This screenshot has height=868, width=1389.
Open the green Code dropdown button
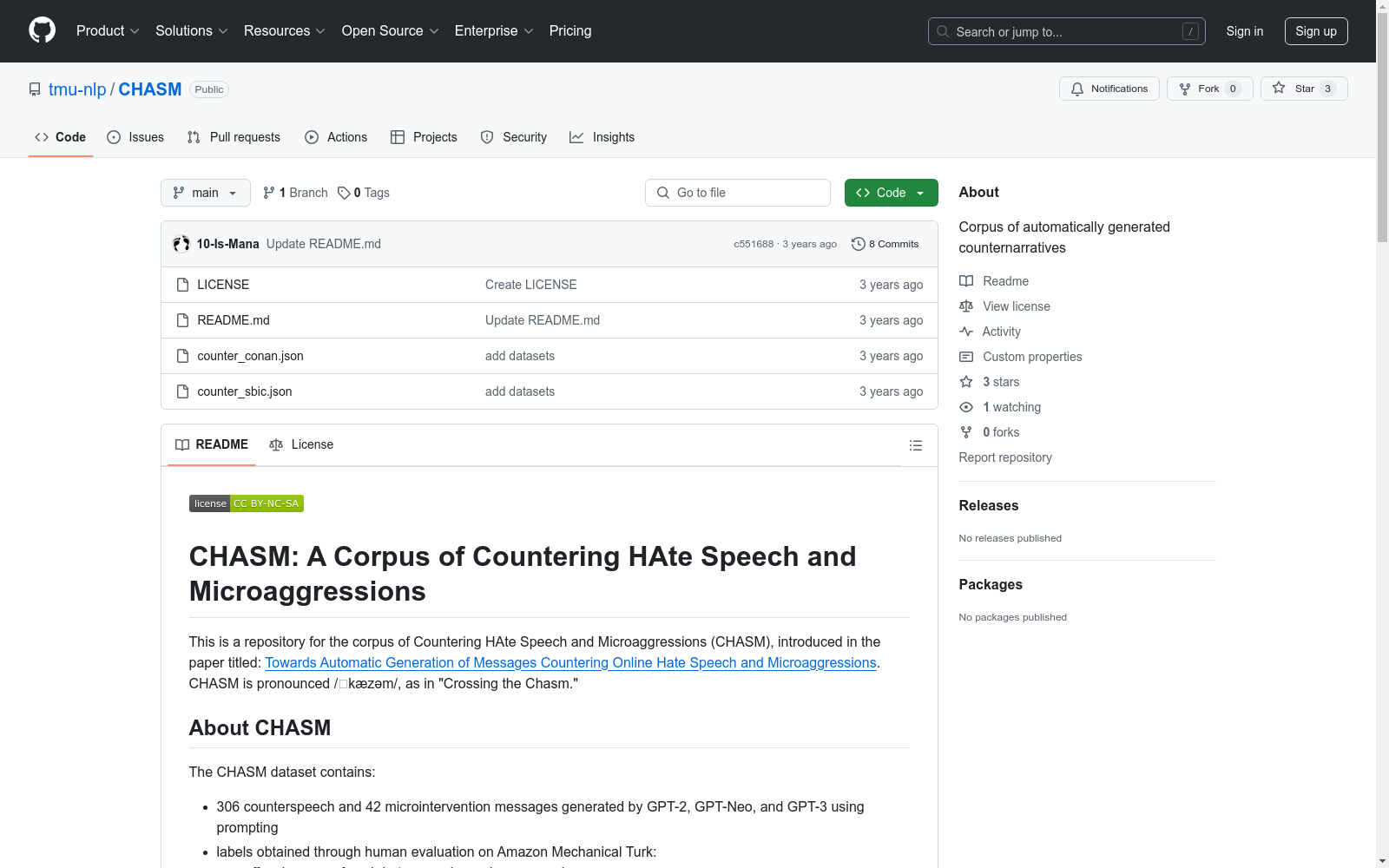coord(891,193)
